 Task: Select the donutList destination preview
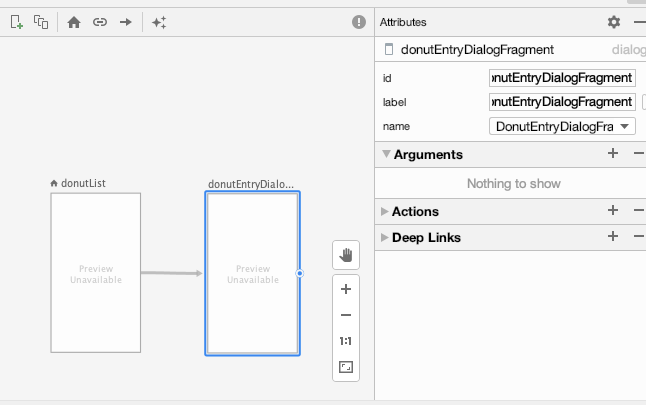[x=95, y=273]
